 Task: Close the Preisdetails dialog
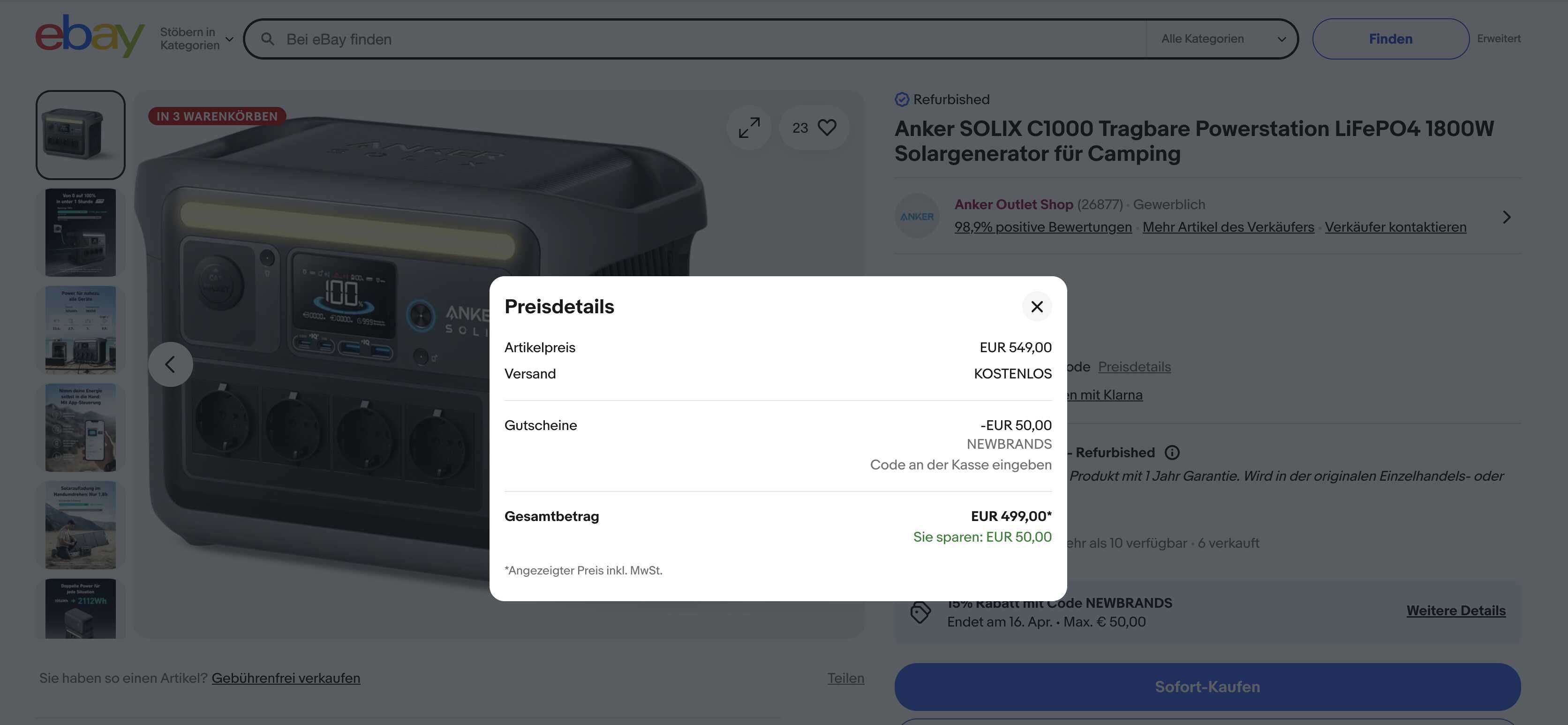coord(1037,306)
